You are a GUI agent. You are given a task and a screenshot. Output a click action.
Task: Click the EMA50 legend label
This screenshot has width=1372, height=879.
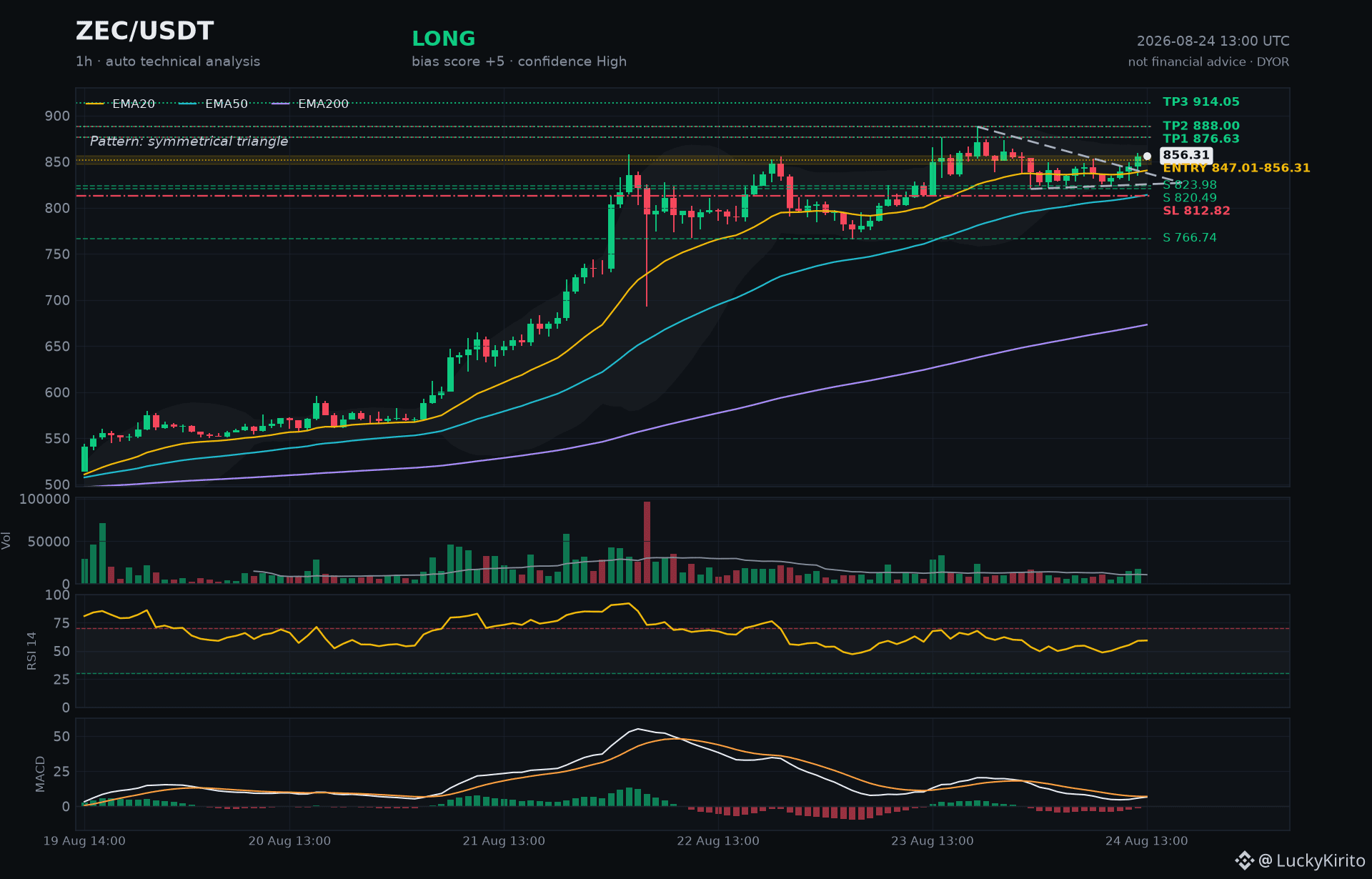(x=227, y=104)
